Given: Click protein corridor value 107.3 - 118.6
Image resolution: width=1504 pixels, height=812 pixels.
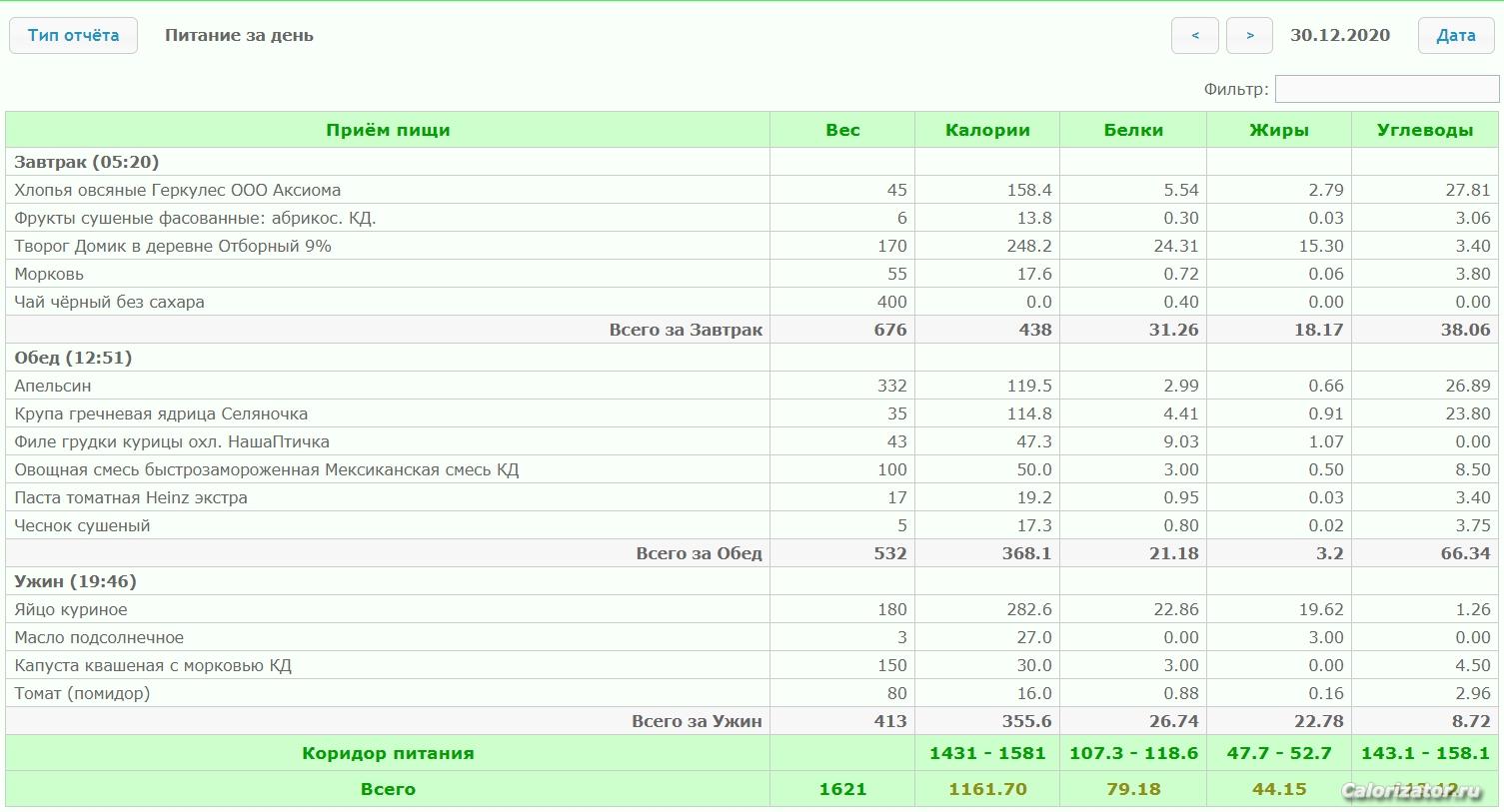Looking at the screenshot, I should pyautogui.click(x=1133, y=753).
